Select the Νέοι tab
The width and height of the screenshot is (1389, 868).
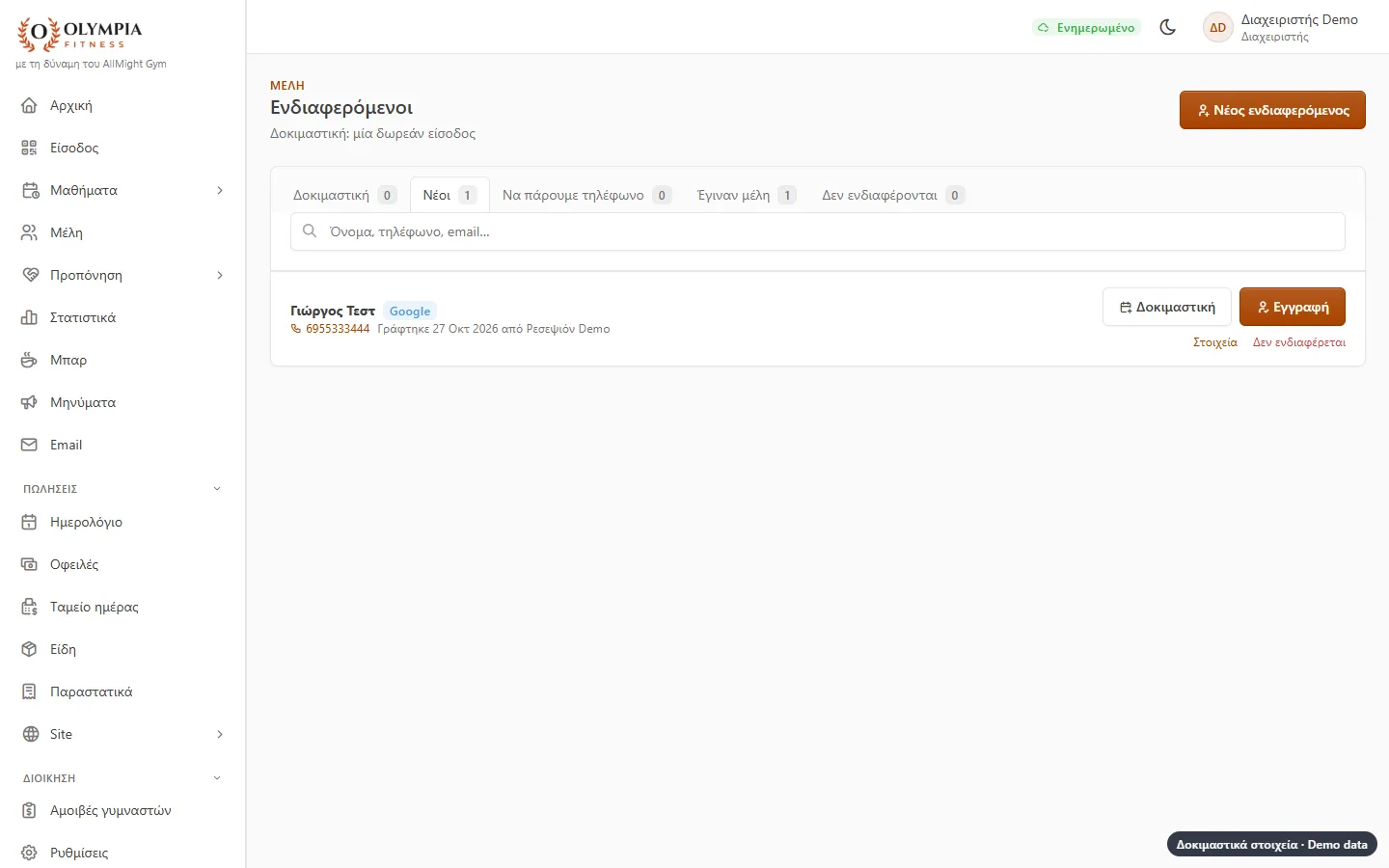pyautogui.click(x=449, y=195)
